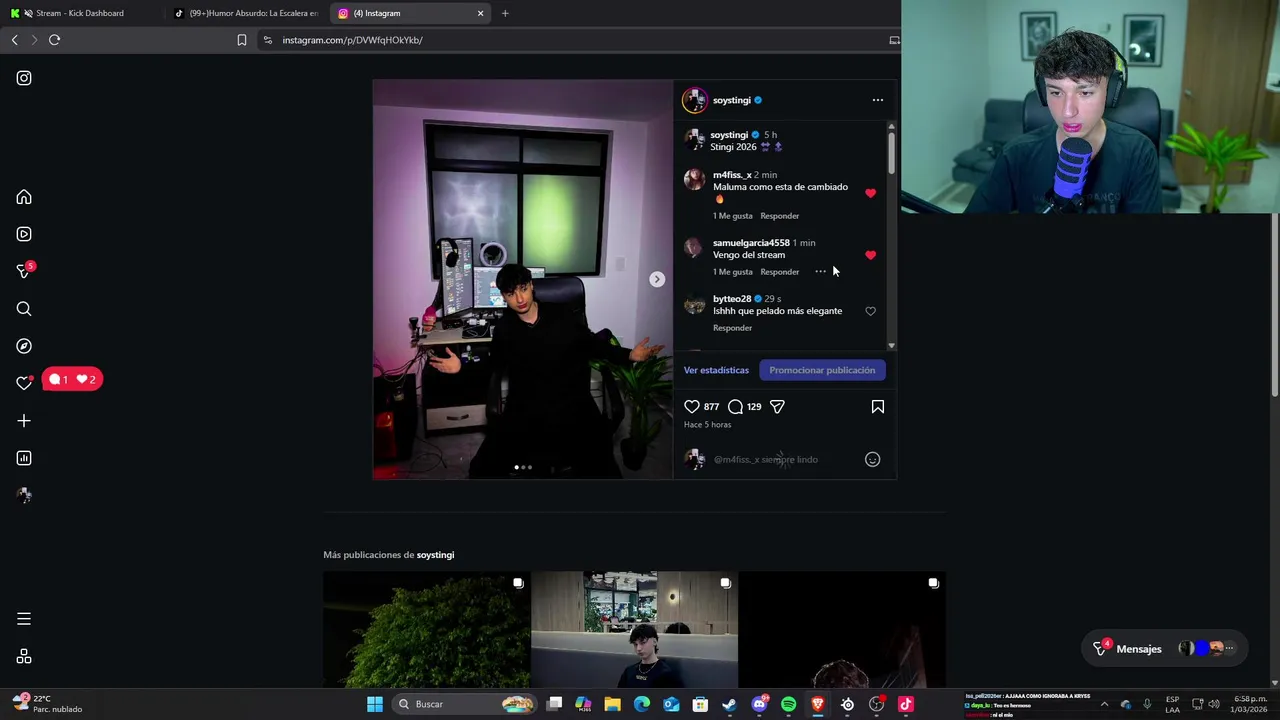The height and width of the screenshot is (720, 1280).
Task: Open bytteo28 username in comments
Action: 732,299
